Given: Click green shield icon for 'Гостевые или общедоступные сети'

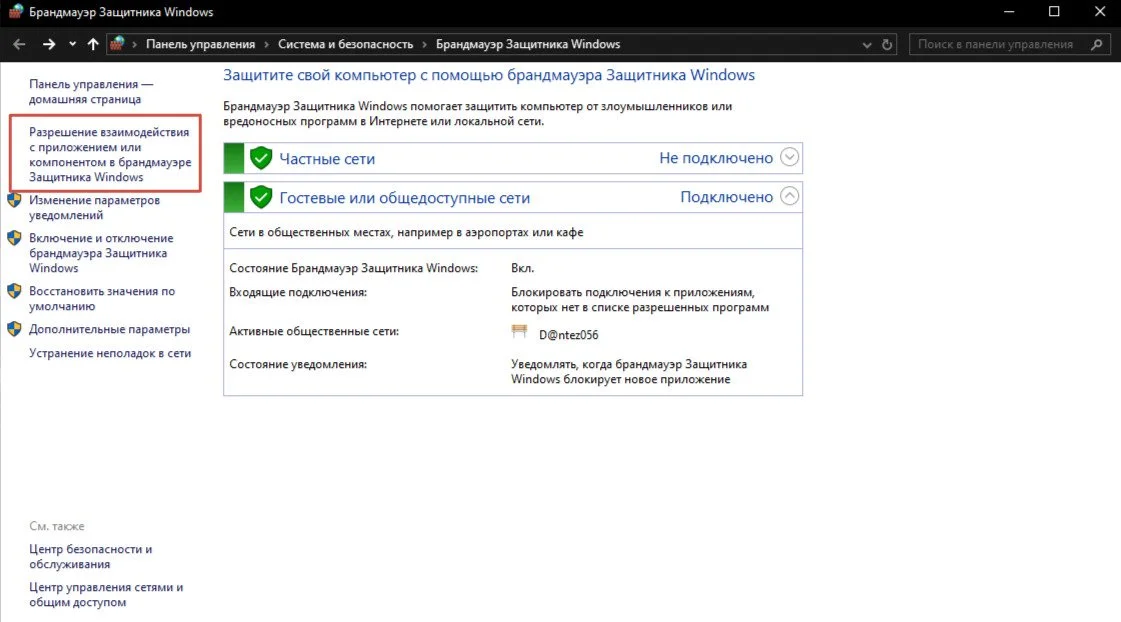Looking at the screenshot, I should point(261,197).
